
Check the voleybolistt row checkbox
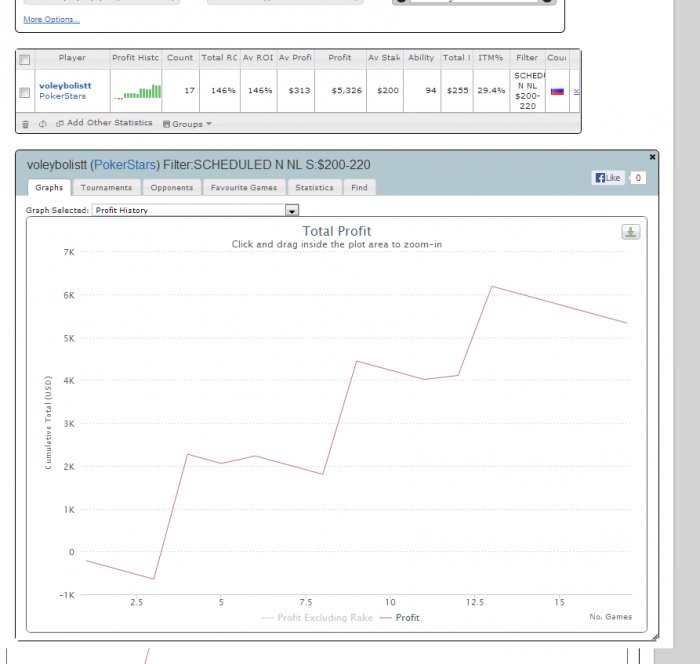(25, 92)
